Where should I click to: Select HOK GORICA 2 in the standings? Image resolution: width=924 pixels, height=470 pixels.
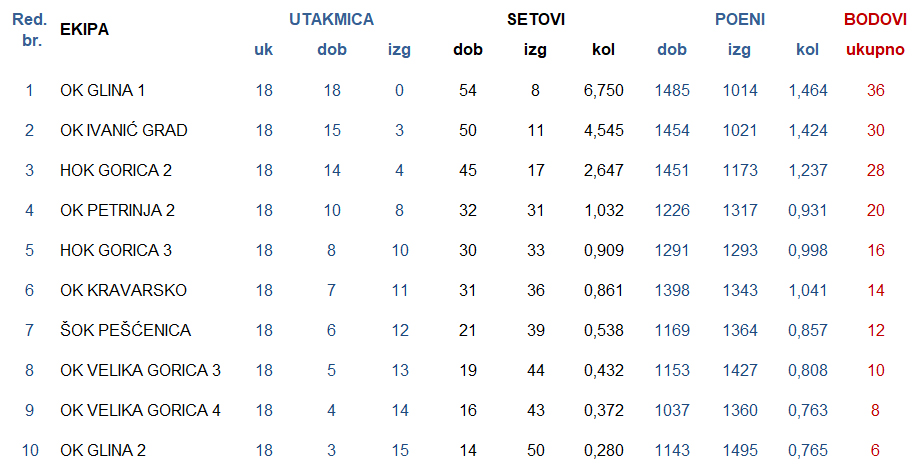tap(116, 170)
